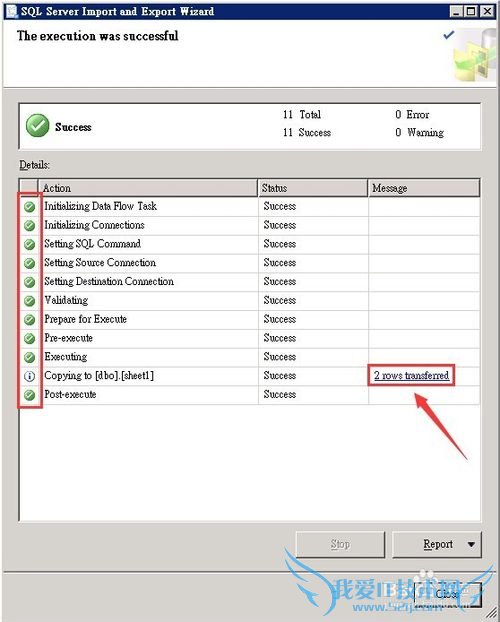Select the 'Setting SQL Command' row text
Image resolution: width=500 pixels, height=622 pixels.
92,244
